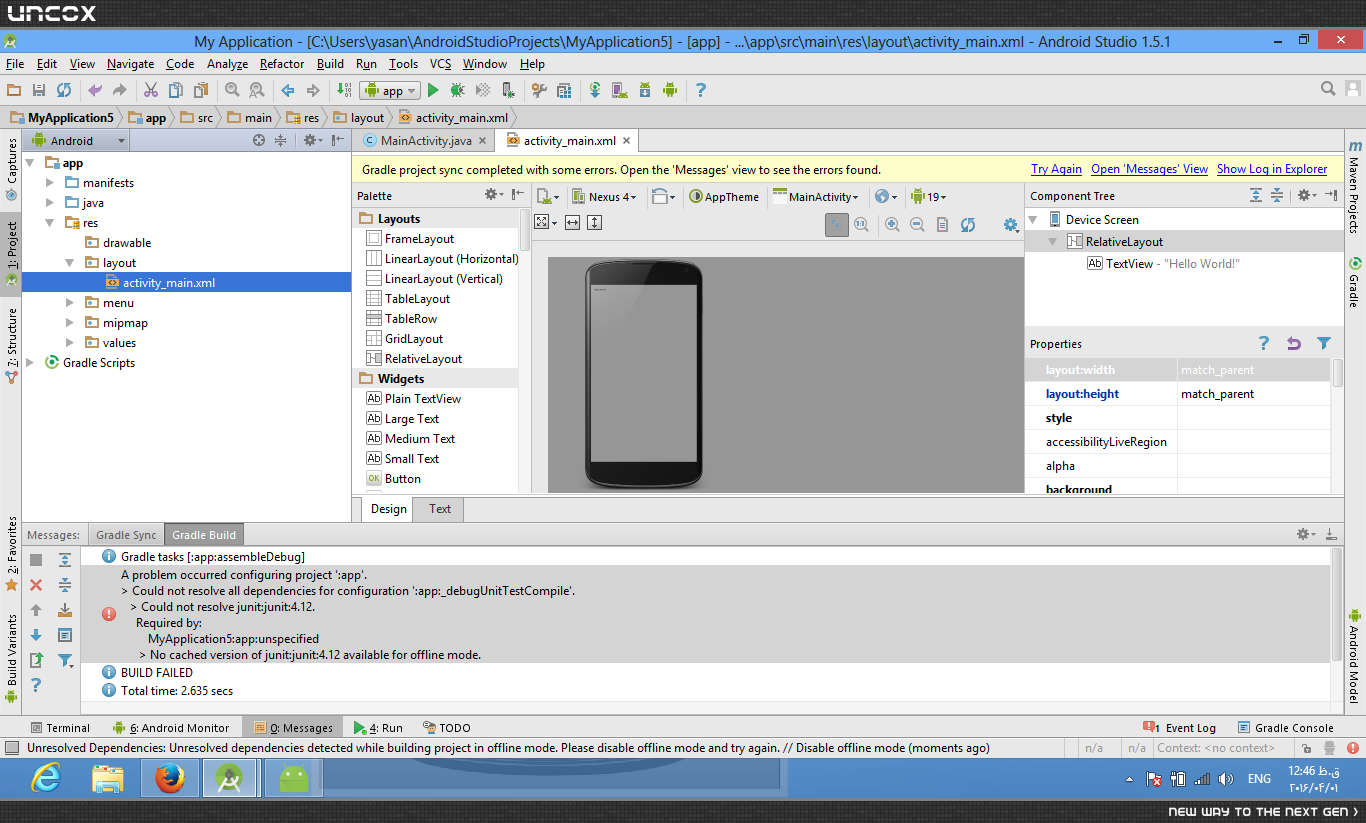
Task: Open the app run configuration dropdown
Action: click(390, 90)
